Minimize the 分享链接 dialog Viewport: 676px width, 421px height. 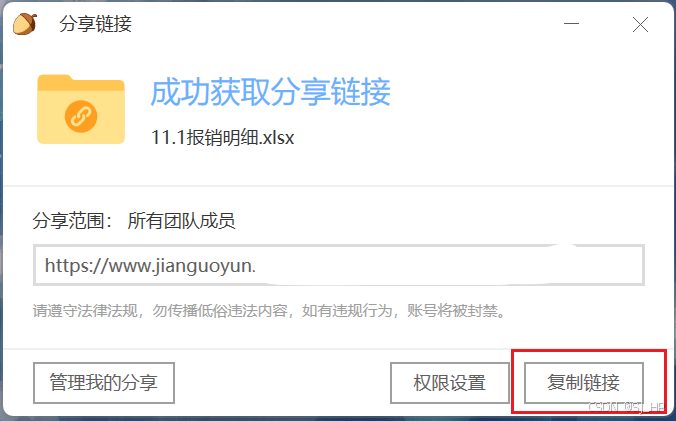tap(571, 24)
